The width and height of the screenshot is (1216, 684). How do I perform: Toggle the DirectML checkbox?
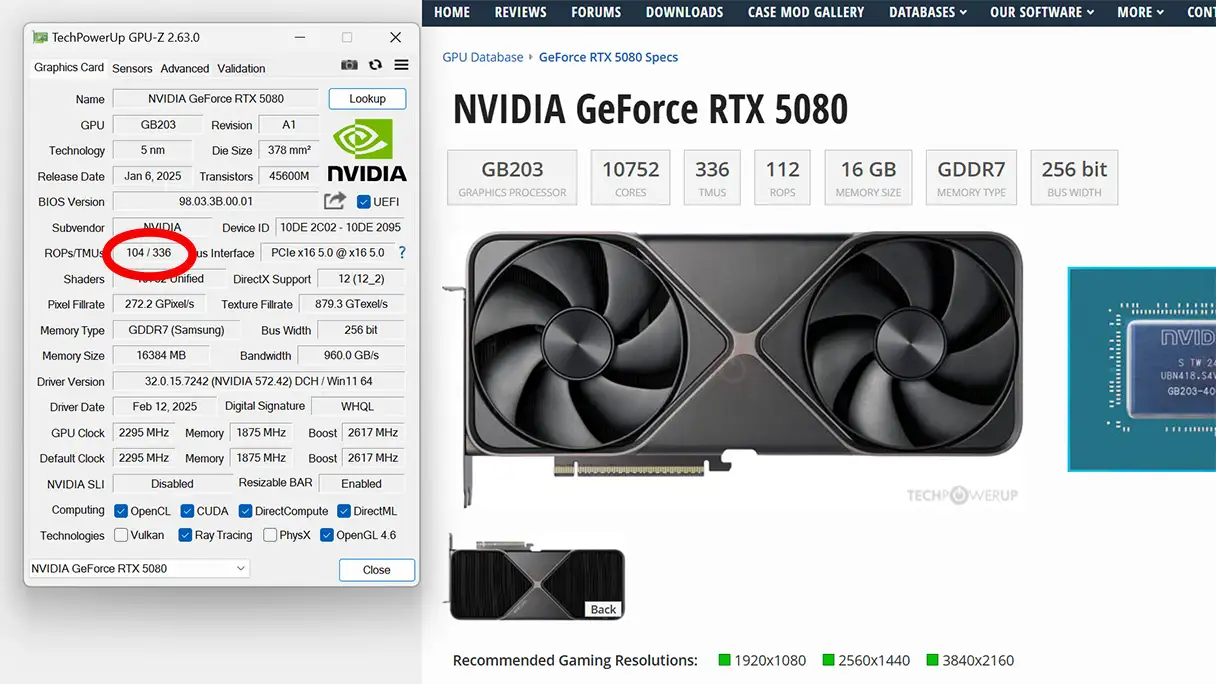344,511
